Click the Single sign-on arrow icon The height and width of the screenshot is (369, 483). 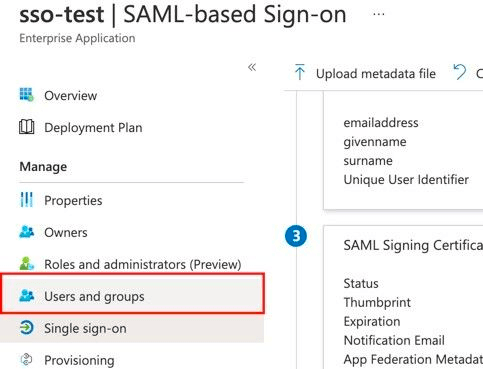click(27, 328)
